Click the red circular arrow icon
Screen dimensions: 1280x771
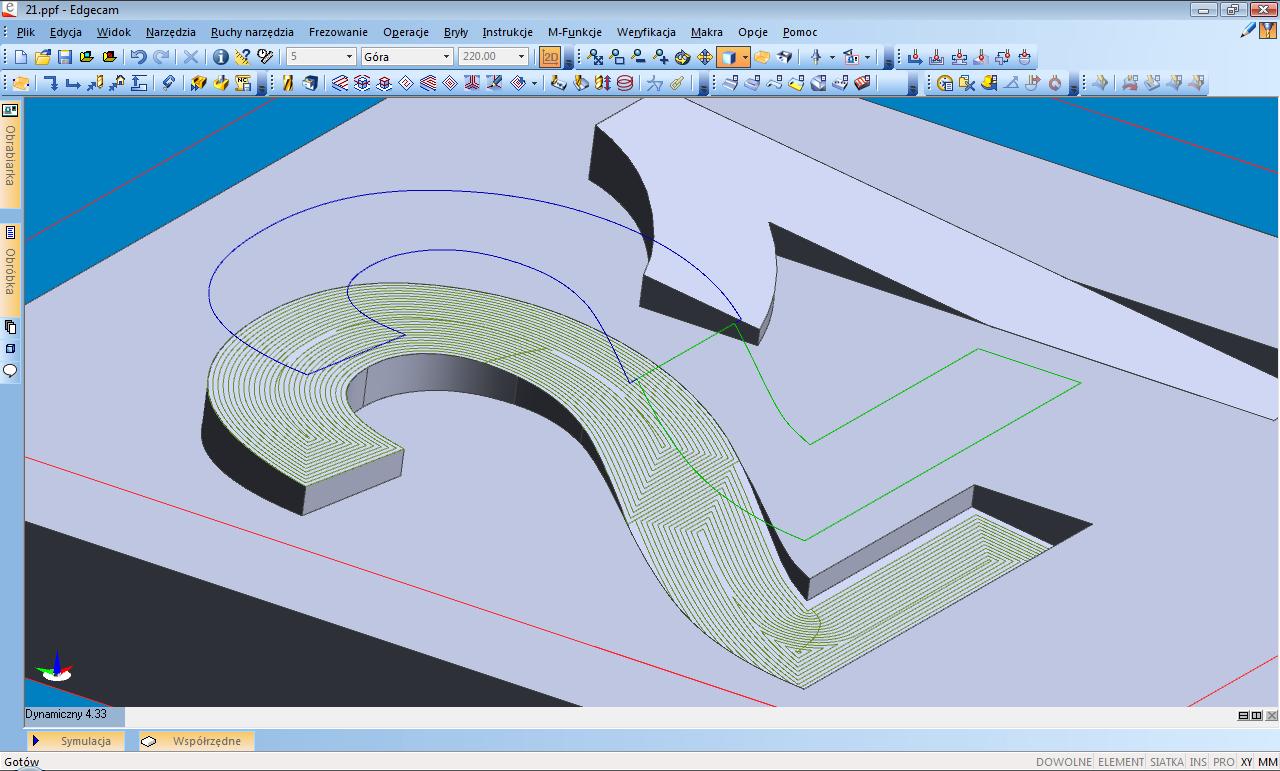pos(1055,83)
